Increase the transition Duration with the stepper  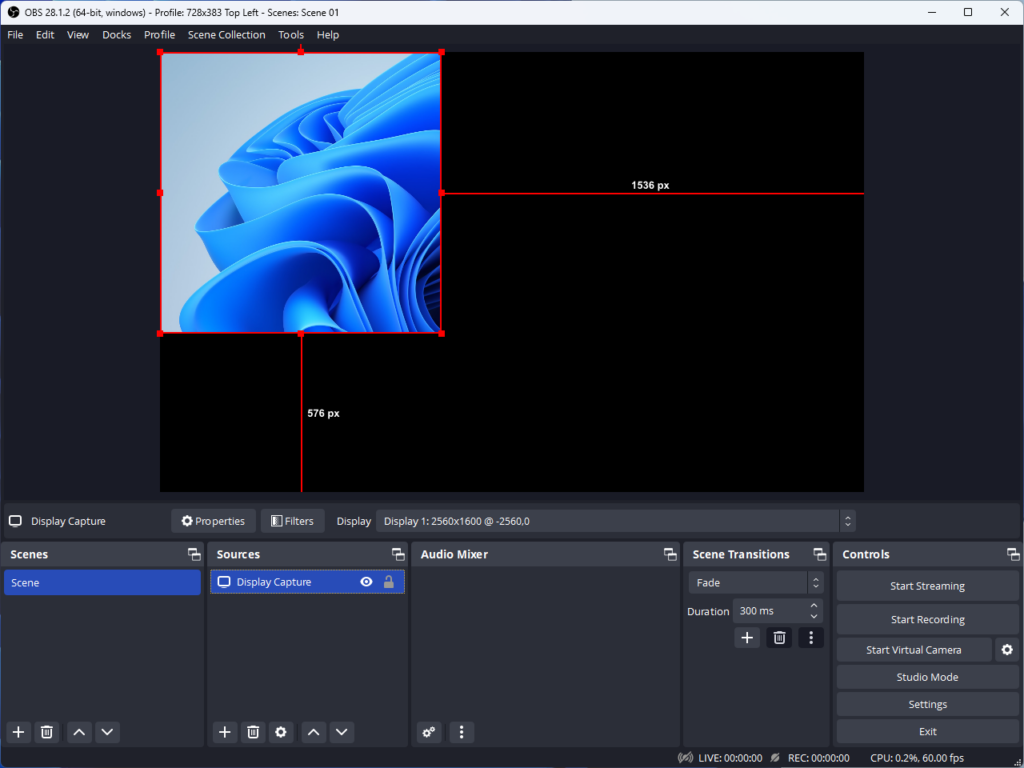814,606
